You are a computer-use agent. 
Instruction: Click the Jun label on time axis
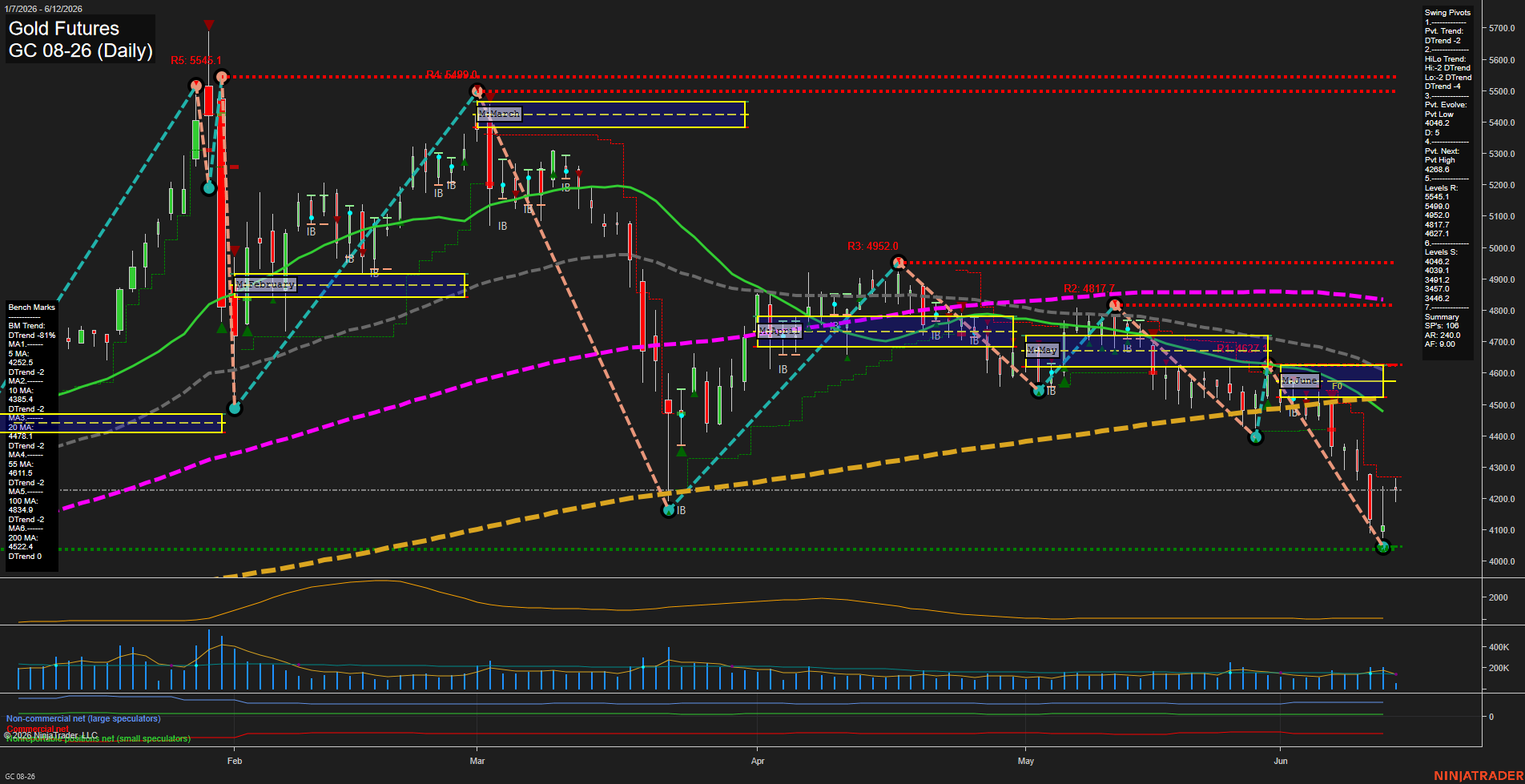tap(1281, 761)
